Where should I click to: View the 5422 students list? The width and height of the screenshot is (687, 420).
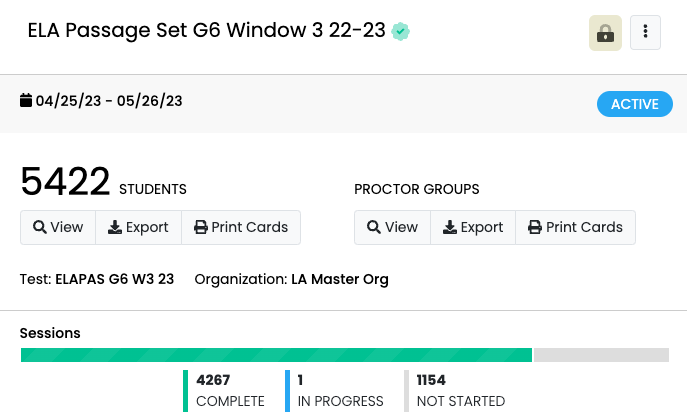(58, 227)
